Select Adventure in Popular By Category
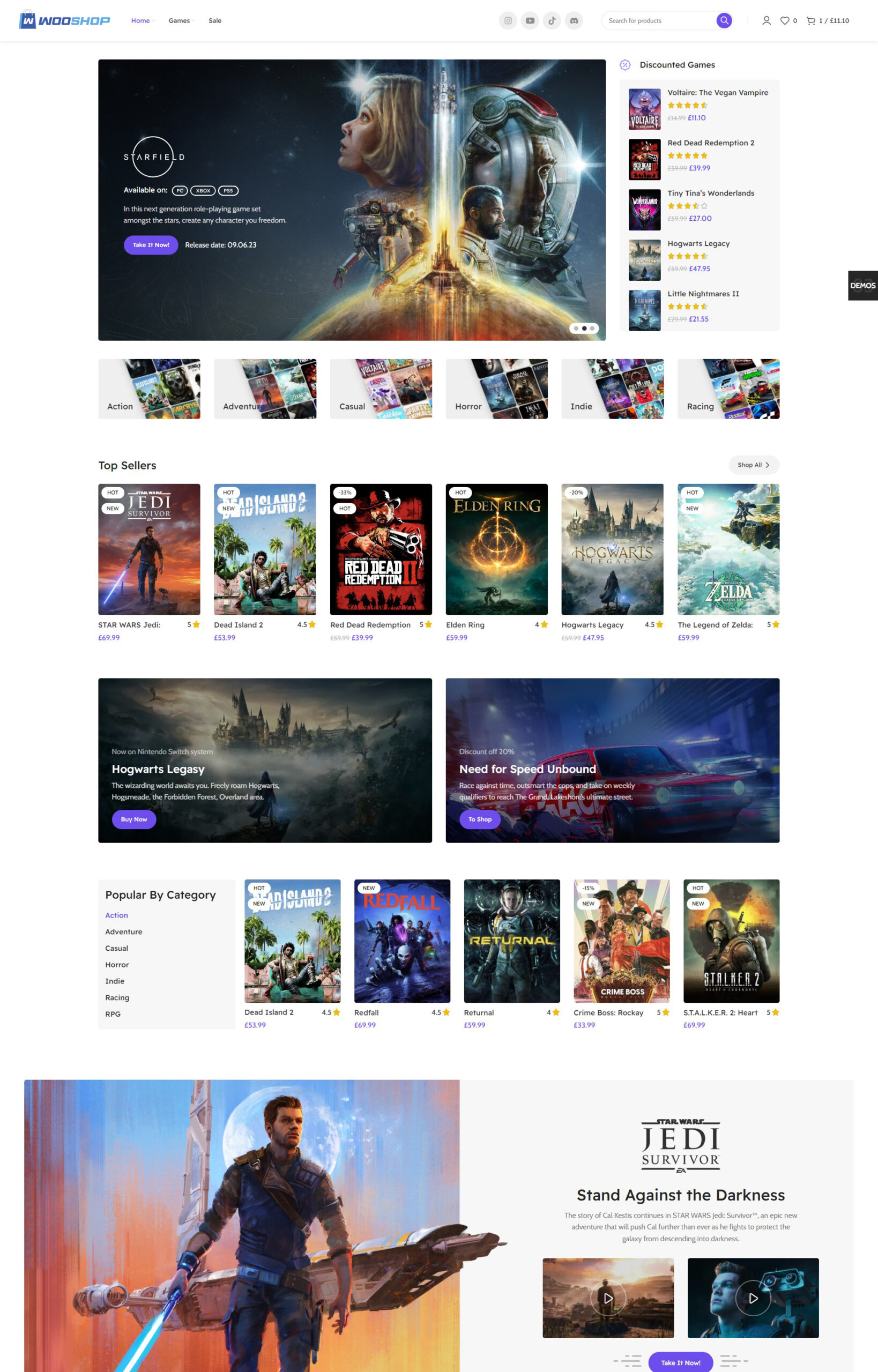Viewport: 878px width, 1372px height. (124, 931)
